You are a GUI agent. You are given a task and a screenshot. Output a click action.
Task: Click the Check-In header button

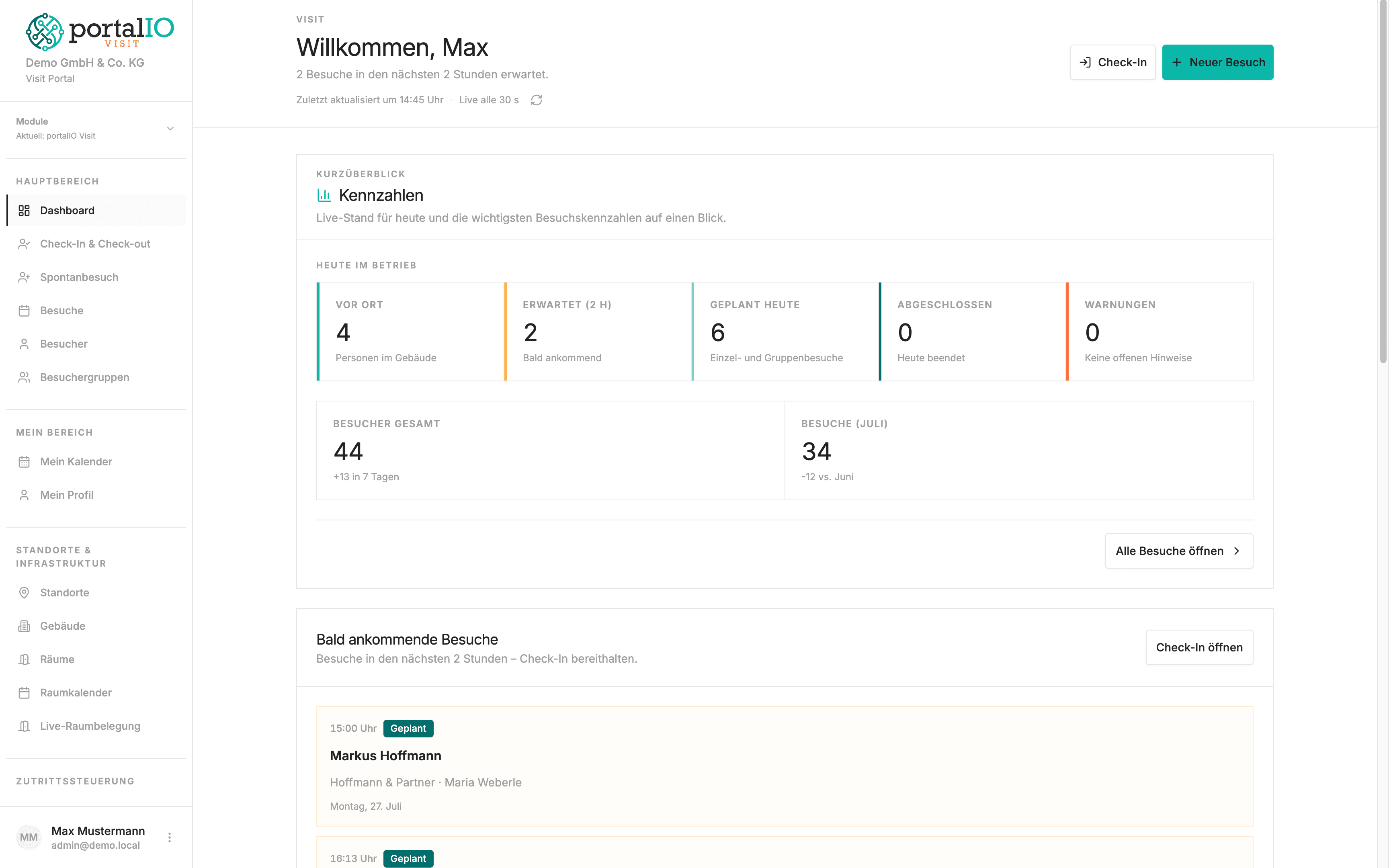[x=1112, y=62]
